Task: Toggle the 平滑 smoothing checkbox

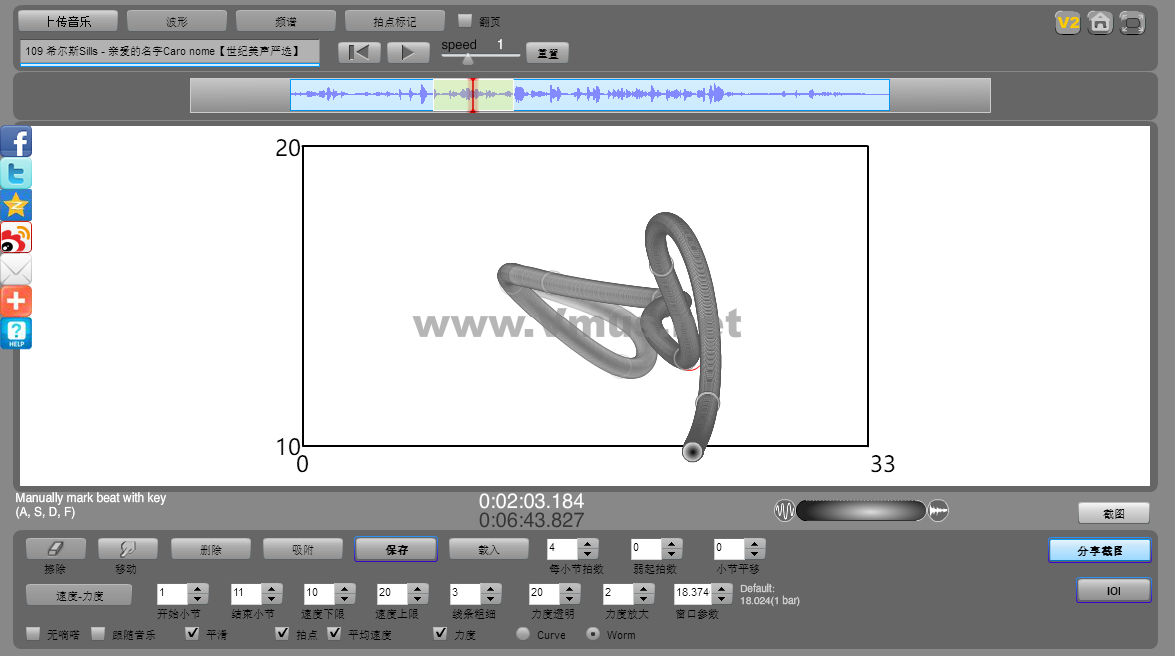Action: pyautogui.click(x=193, y=634)
